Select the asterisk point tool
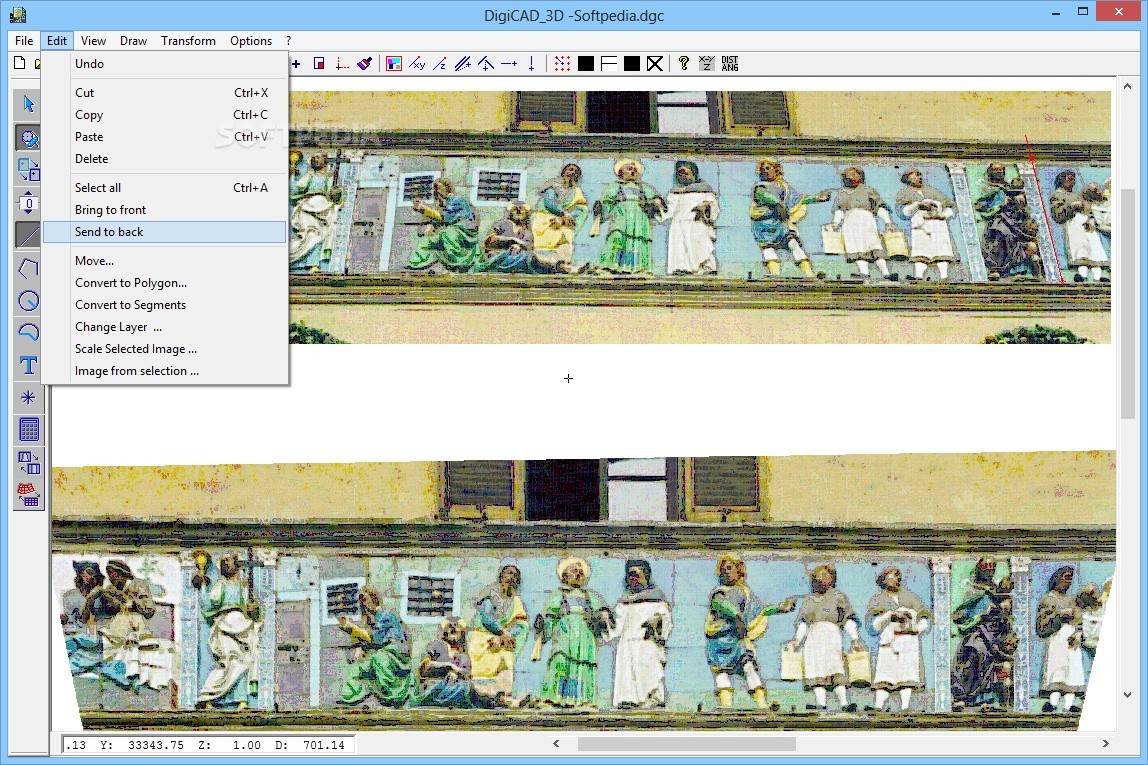Viewport: 1148px width, 765px height. point(29,398)
